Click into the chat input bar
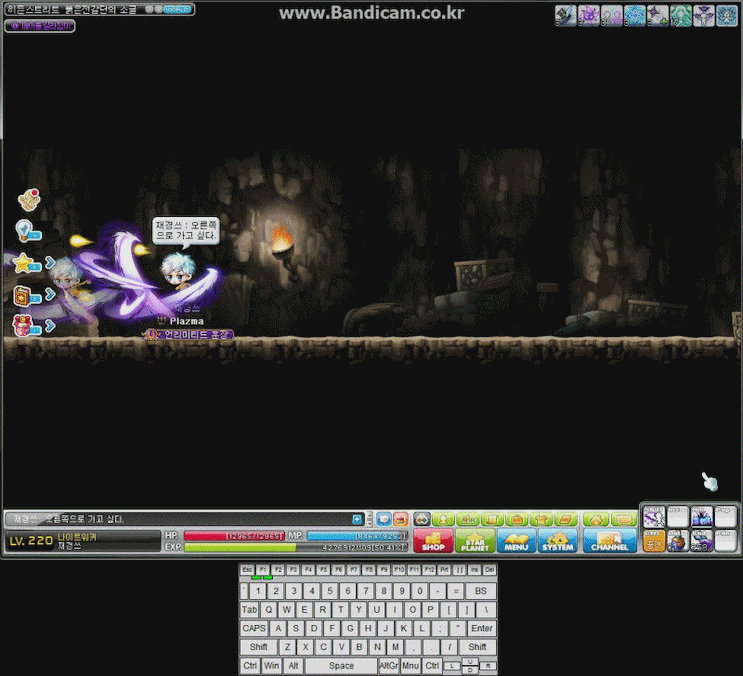The width and height of the screenshot is (743, 676). (185, 519)
